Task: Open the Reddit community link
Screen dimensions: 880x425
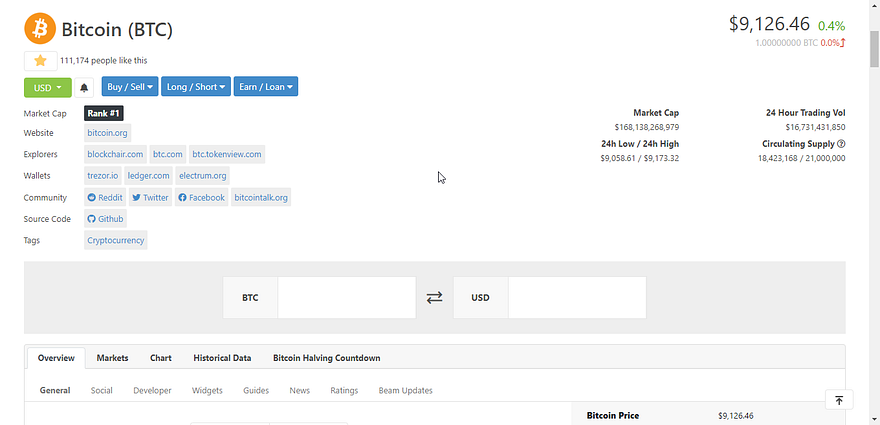Action: 105,198
